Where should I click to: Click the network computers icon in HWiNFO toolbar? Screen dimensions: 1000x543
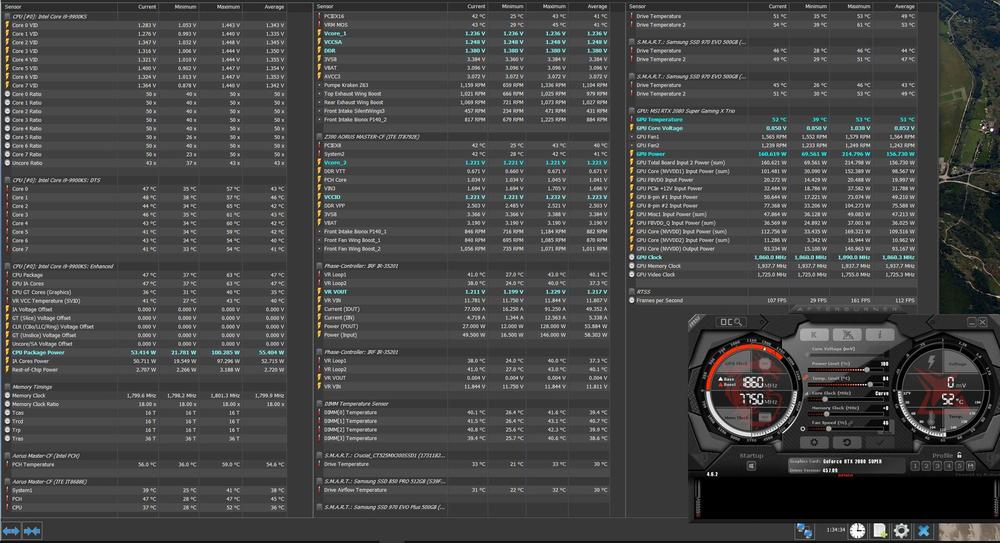805,530
